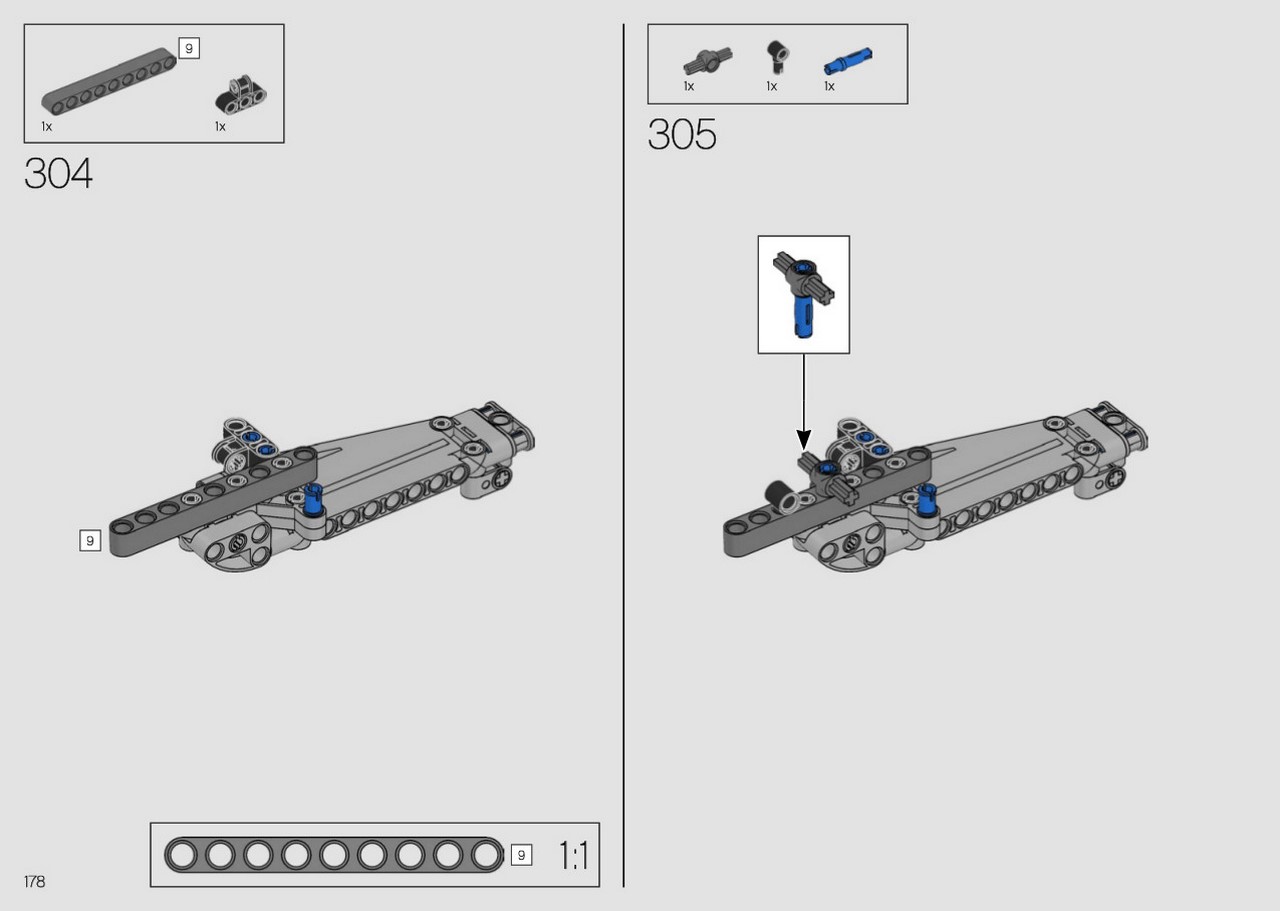The image size is (1280, 911).
Task: Click the step number 305
Action: point(682,134)
